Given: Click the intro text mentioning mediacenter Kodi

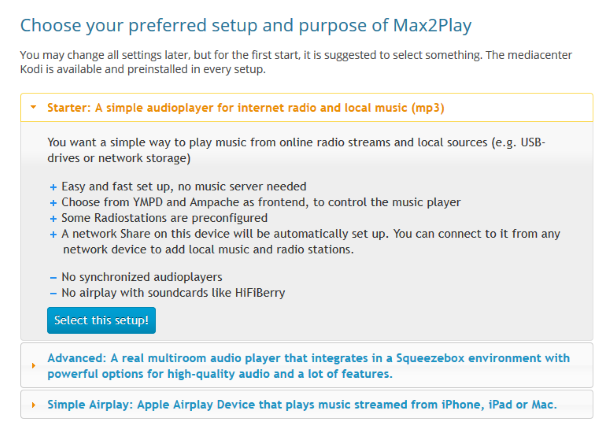Looking at the screenshot, I should (296, 62).
